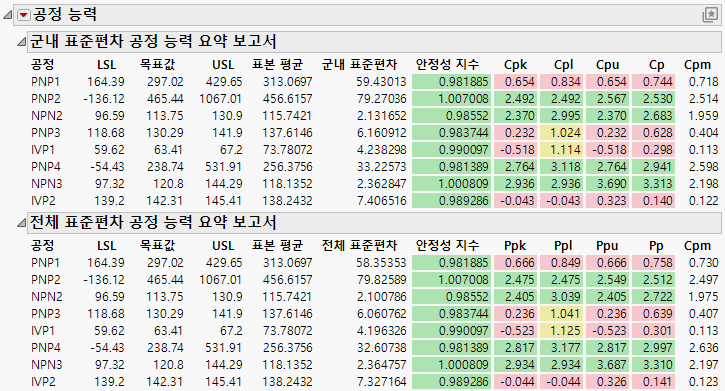Click PNP2 row in the 군내 table
Viewport: 725px width, 391px height.
point(375,99)
